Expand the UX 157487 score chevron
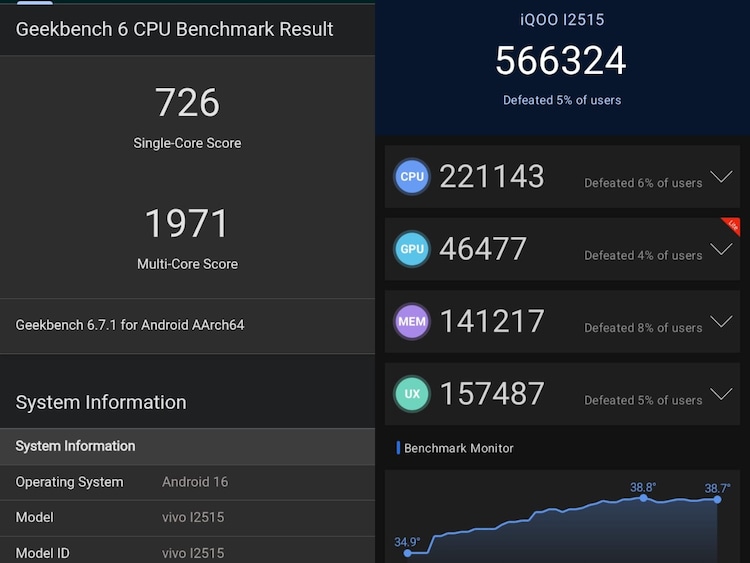The width and height of the screenshot is (750, 563). 721,394
